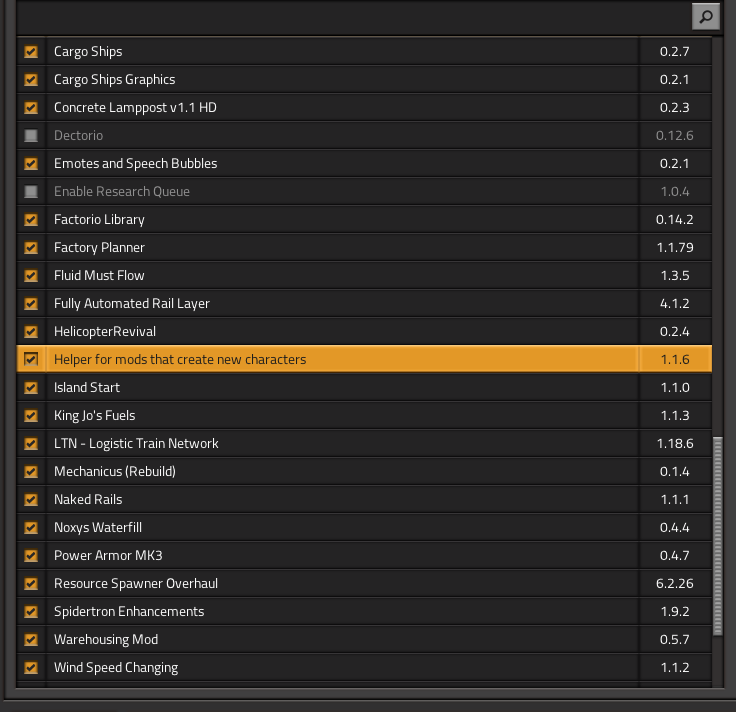The height and width of the screenshot is (712, 736).
Task: Select the Factorio Library mod name
Action: coord(100,219)
